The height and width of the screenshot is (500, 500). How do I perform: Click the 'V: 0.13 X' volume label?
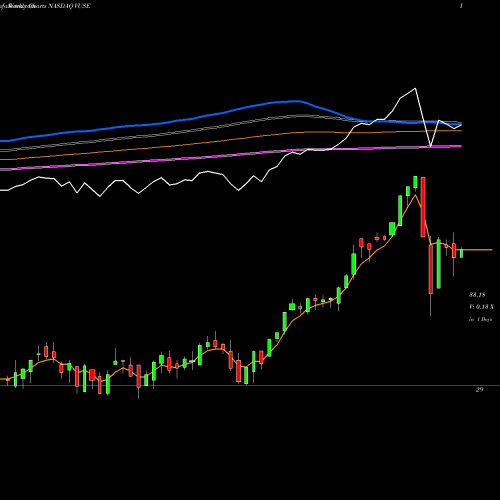coord(481,307)
